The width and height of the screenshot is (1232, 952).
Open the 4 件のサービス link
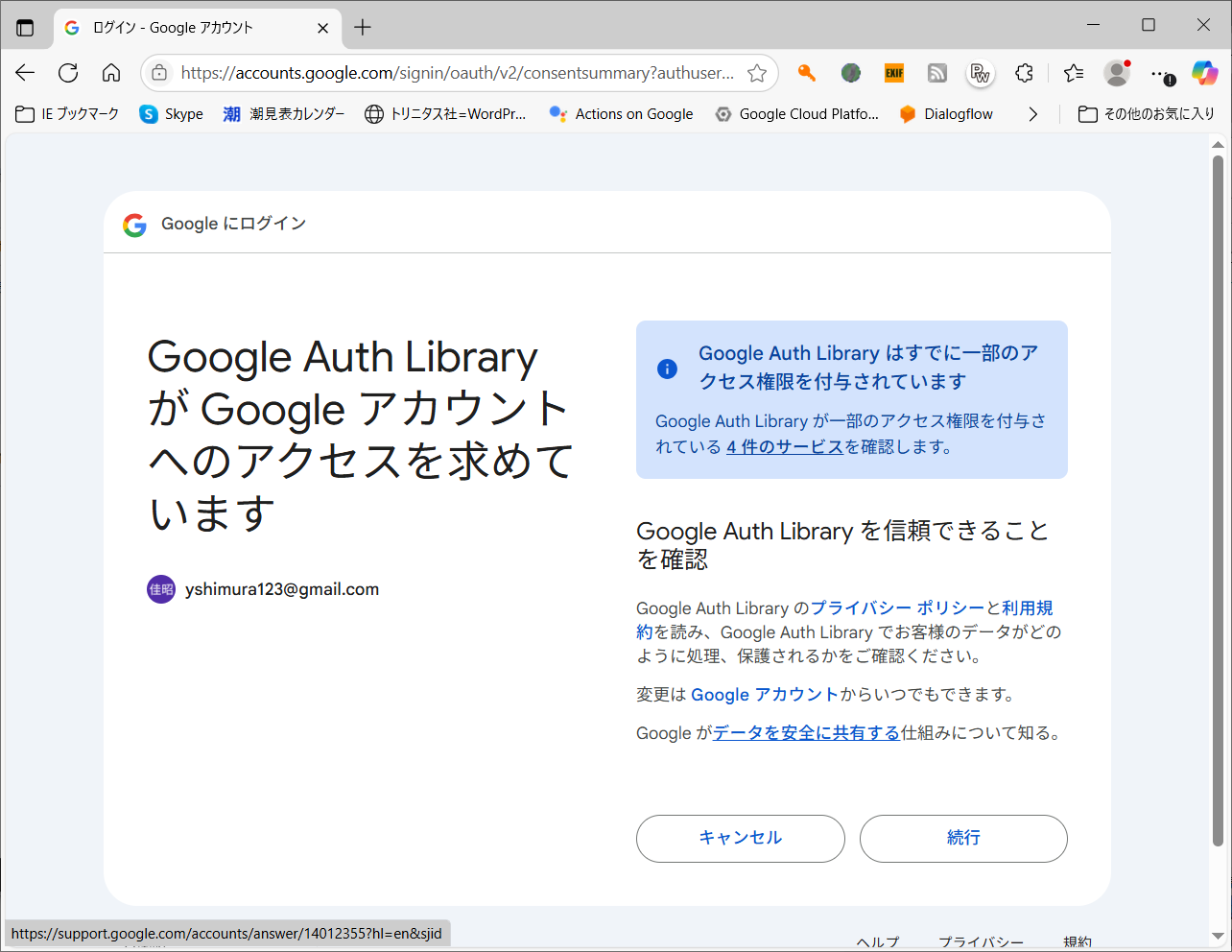click(784, 447)
